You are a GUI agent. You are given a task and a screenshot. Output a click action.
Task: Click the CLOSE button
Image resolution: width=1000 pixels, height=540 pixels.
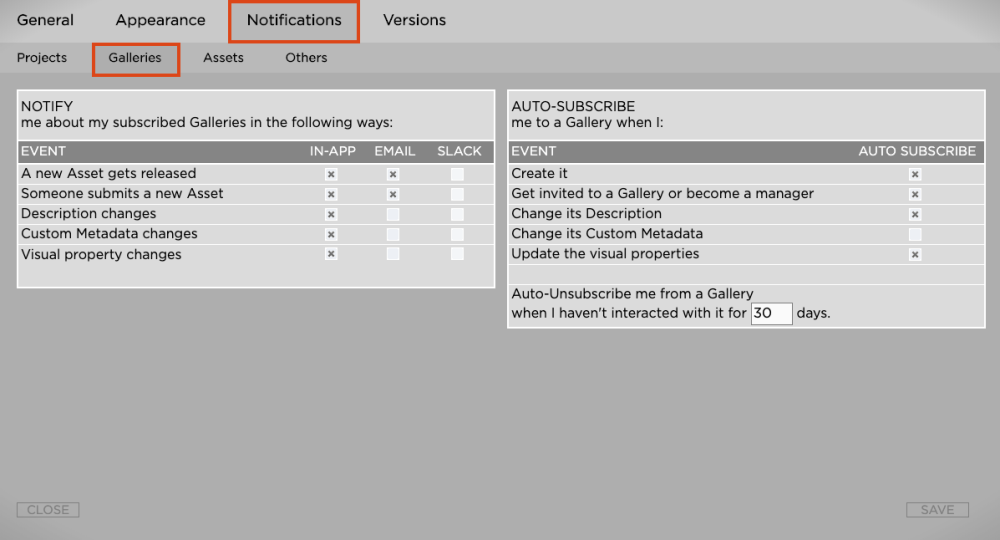point(48,510)
